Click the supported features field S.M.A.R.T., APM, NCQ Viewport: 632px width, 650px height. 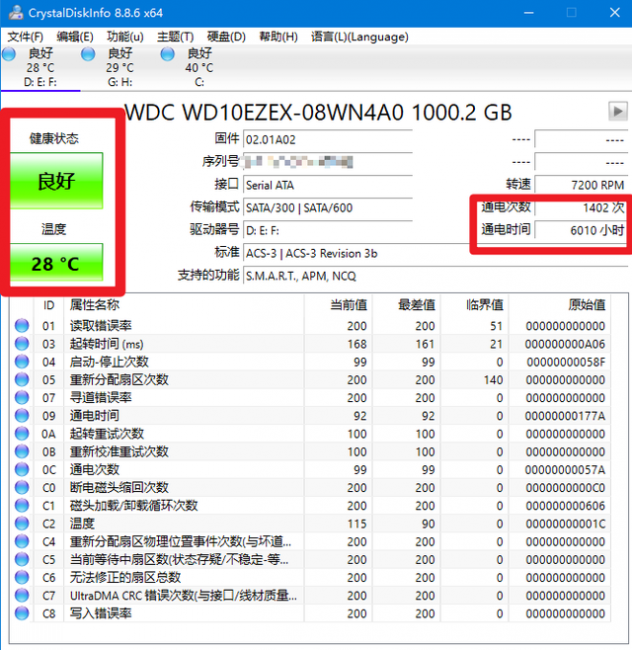435,276
